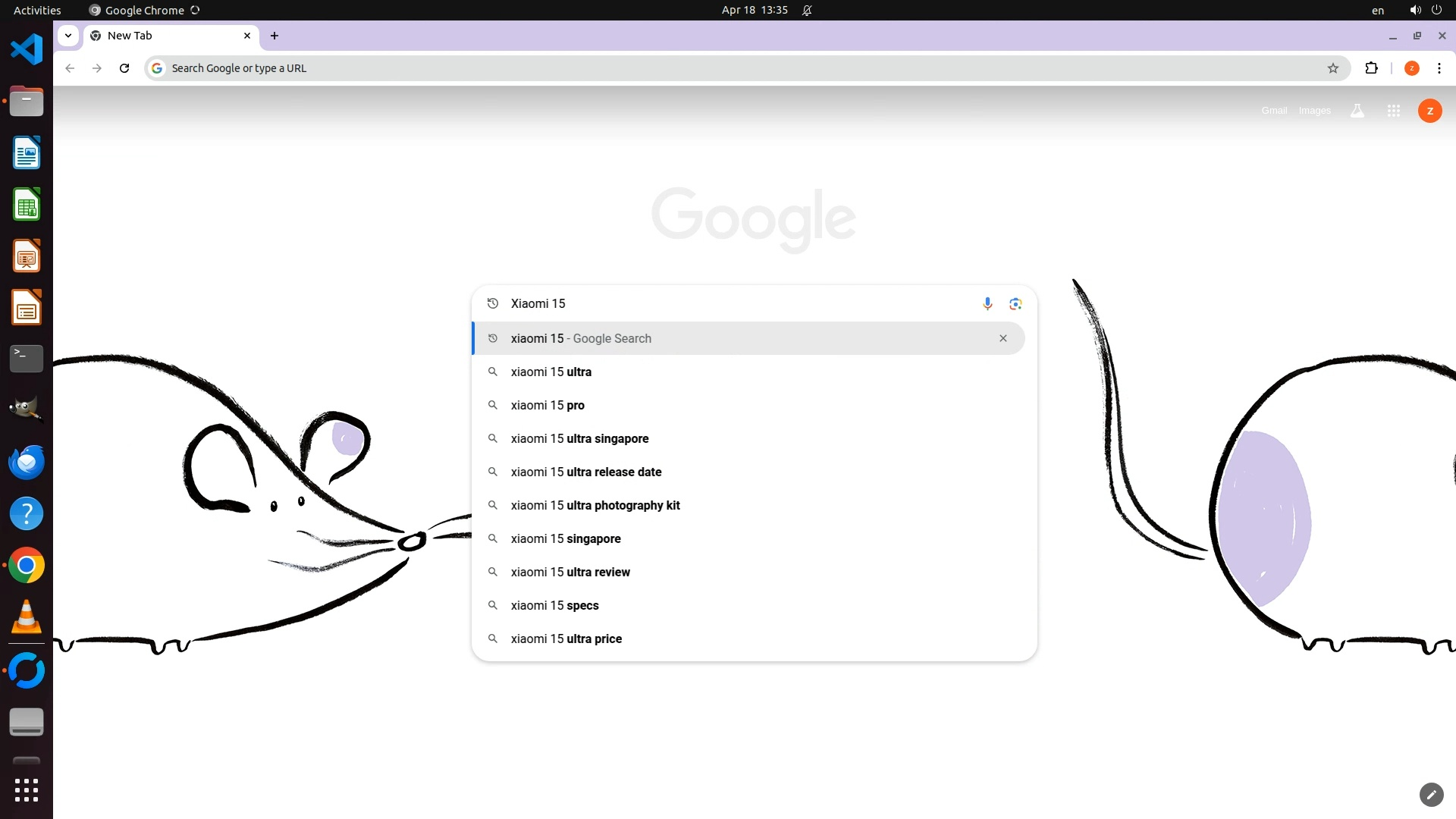Launch Visual Studio Code from the dock

click(x=27, y=50)
